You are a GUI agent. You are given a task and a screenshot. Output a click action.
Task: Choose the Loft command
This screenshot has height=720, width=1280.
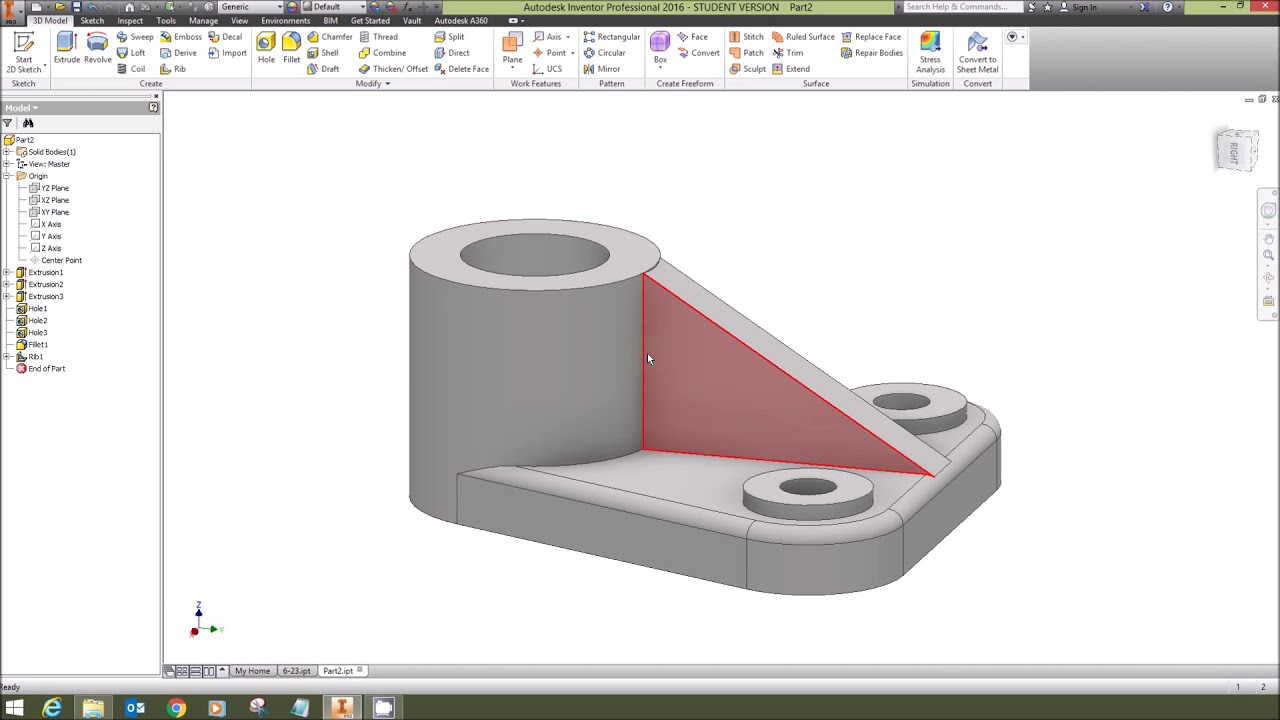[x=131, y=53]
